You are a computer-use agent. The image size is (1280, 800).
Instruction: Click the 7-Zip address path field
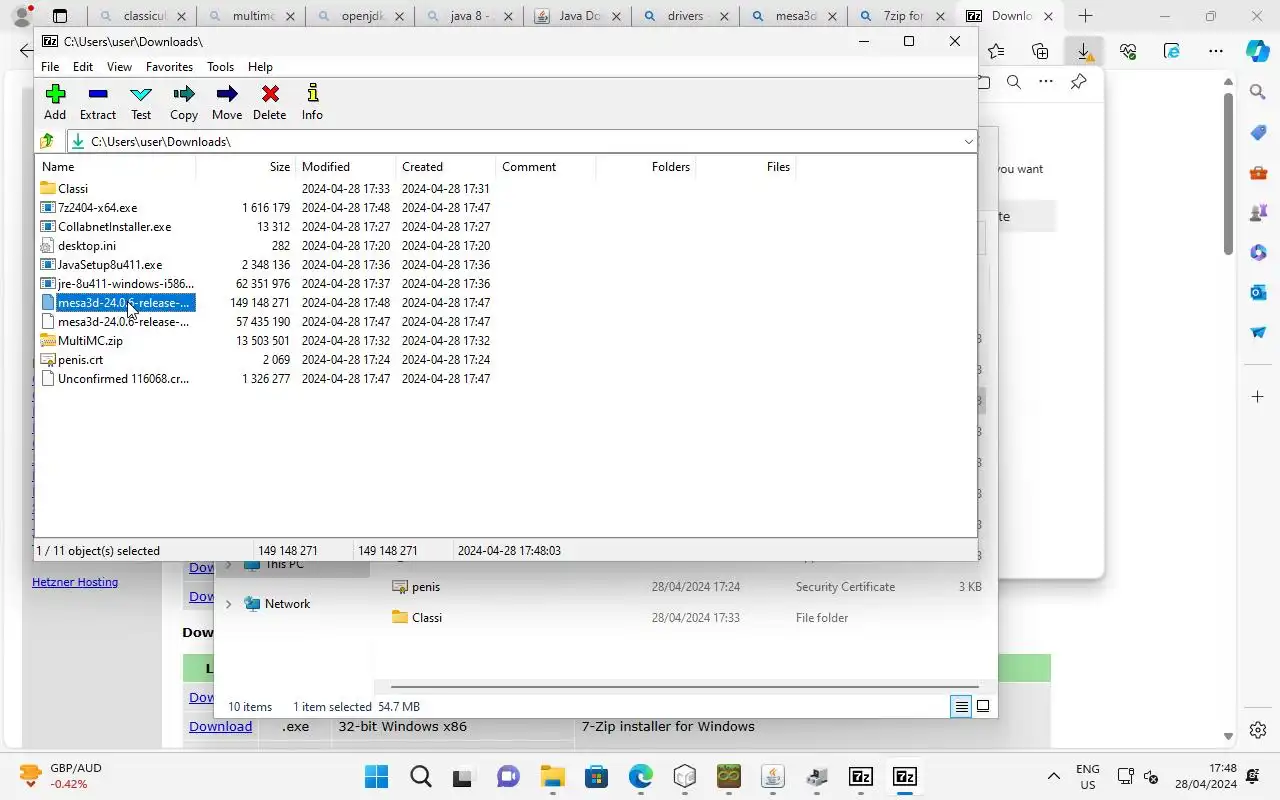(520, 141)
